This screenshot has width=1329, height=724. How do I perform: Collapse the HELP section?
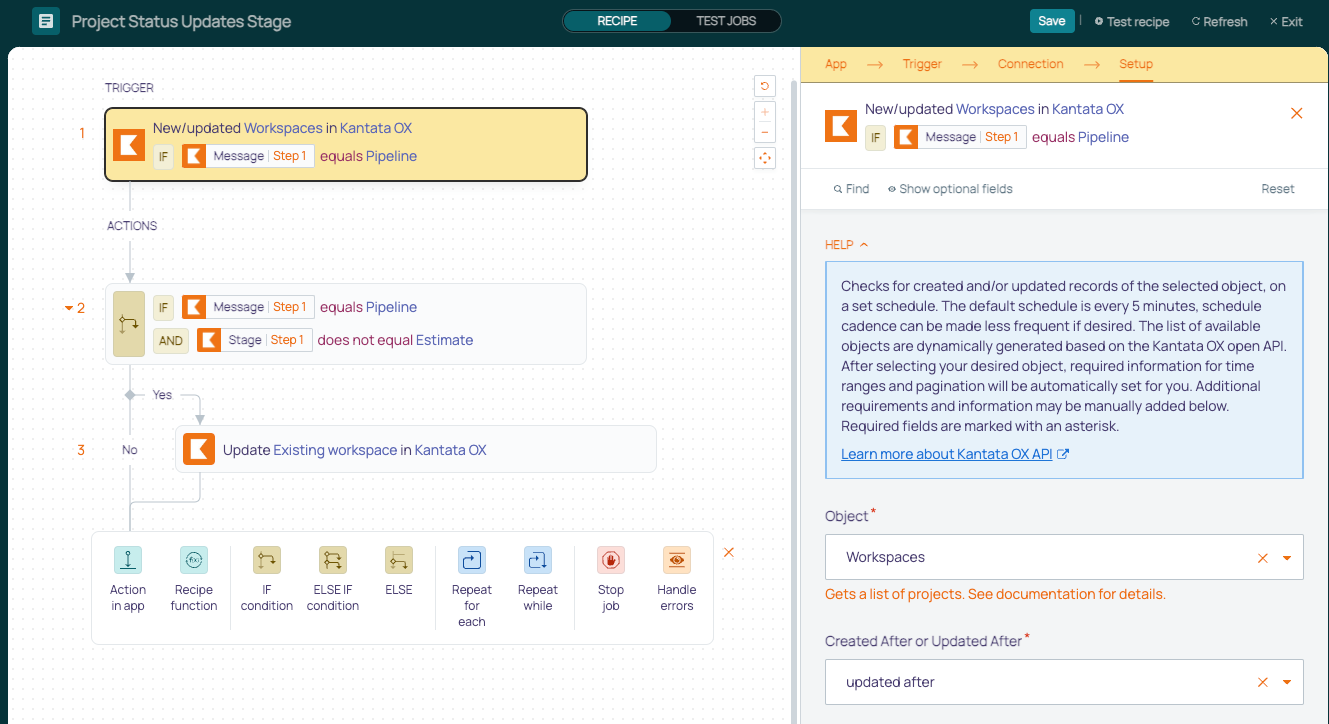[846, 245]
